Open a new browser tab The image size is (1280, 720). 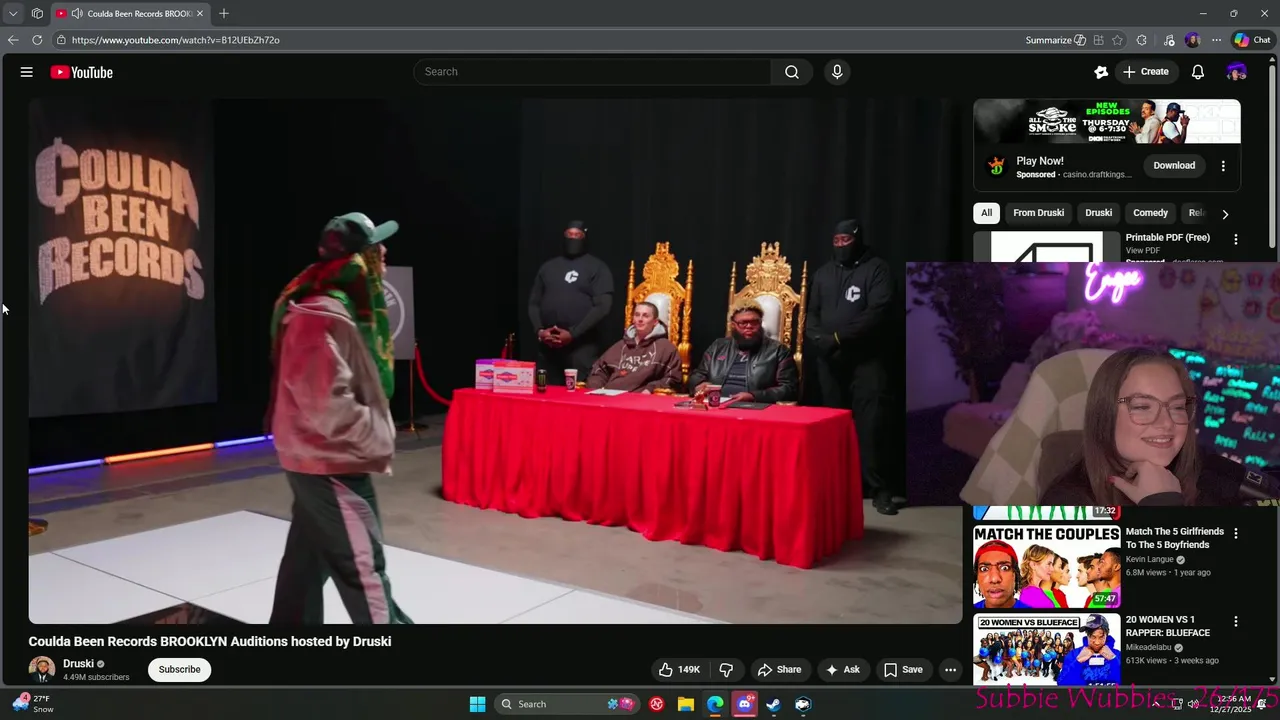coord(224,13)
